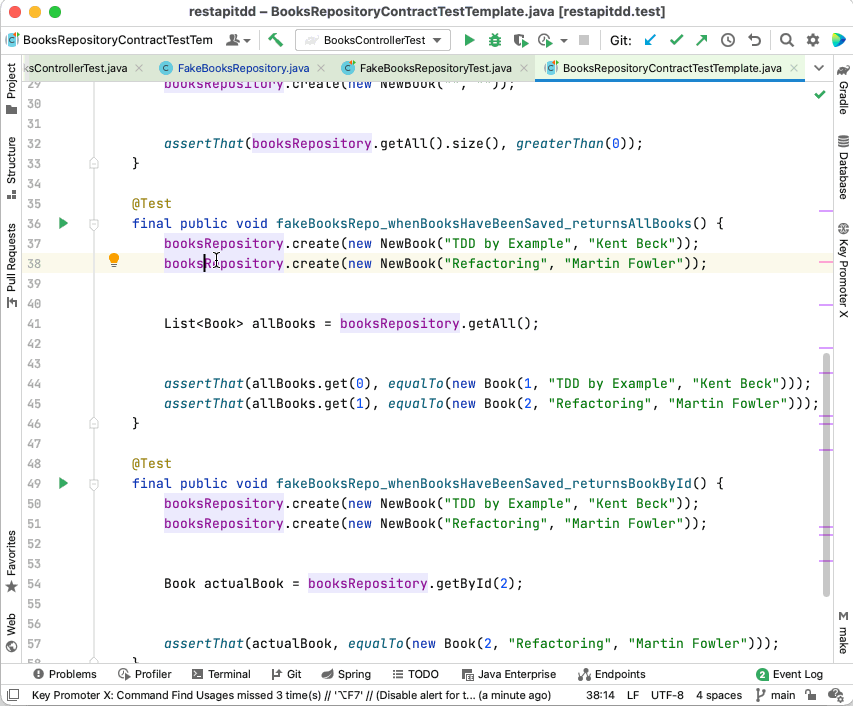Click the profiler run icon
This screenshot has height=706, width=853.
(x=545, y=40)
